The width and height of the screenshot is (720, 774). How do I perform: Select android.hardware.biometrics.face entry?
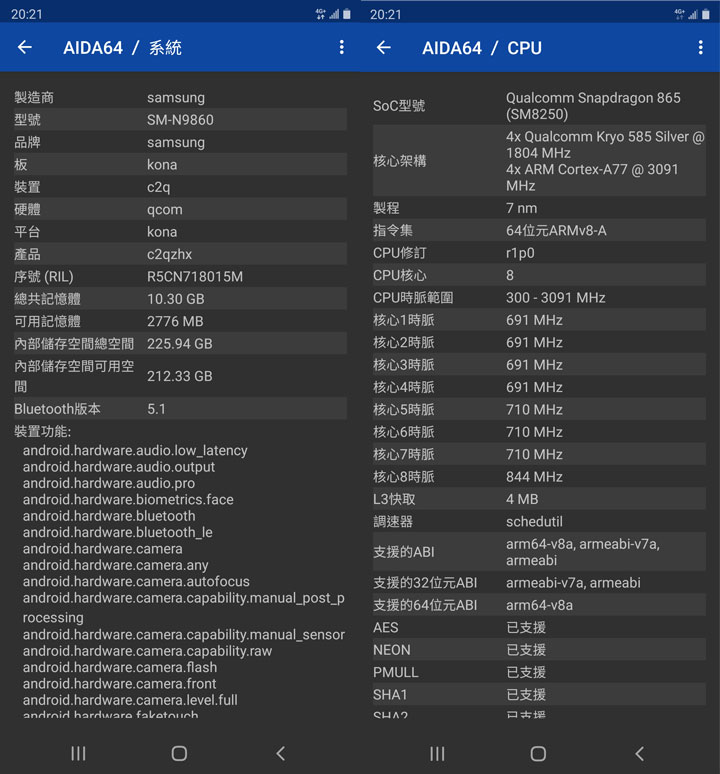click(128, 499)
